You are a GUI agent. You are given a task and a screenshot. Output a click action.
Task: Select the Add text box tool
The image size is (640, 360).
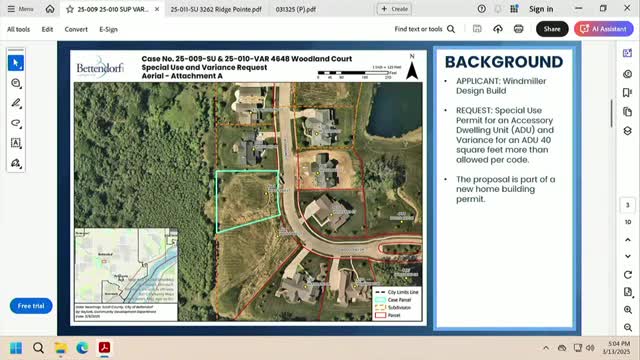point(16,143)
